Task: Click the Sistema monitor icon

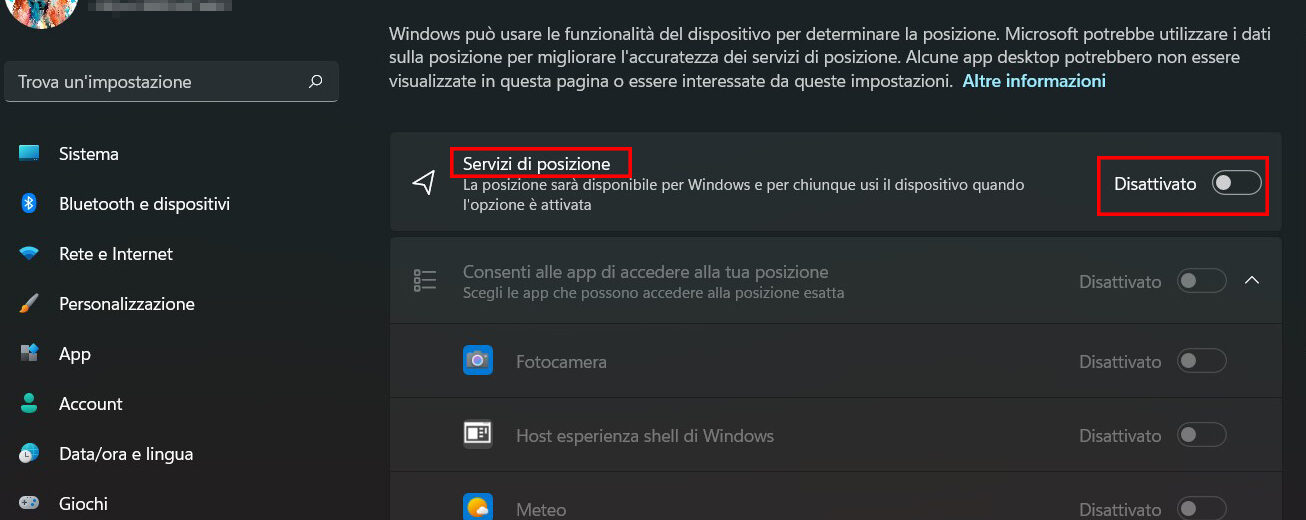Action: tap(29, 154)
